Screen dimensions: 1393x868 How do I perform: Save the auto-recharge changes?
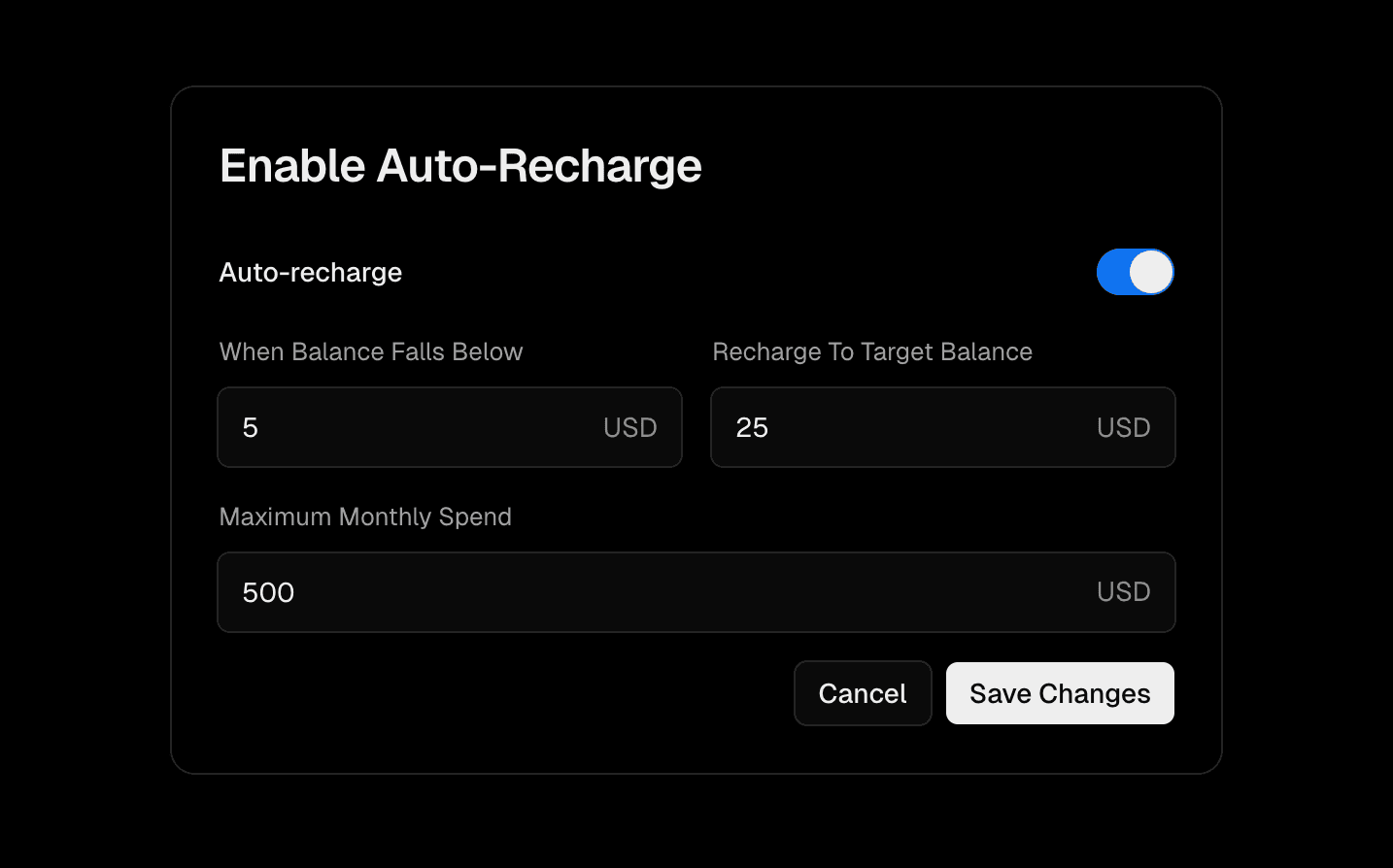1060,693
